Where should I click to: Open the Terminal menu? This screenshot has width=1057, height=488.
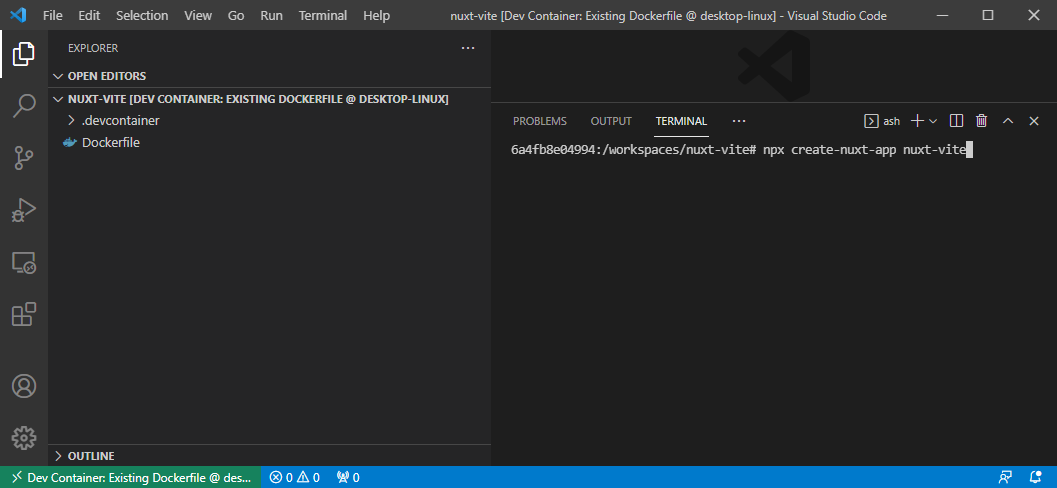click(323, 16)
